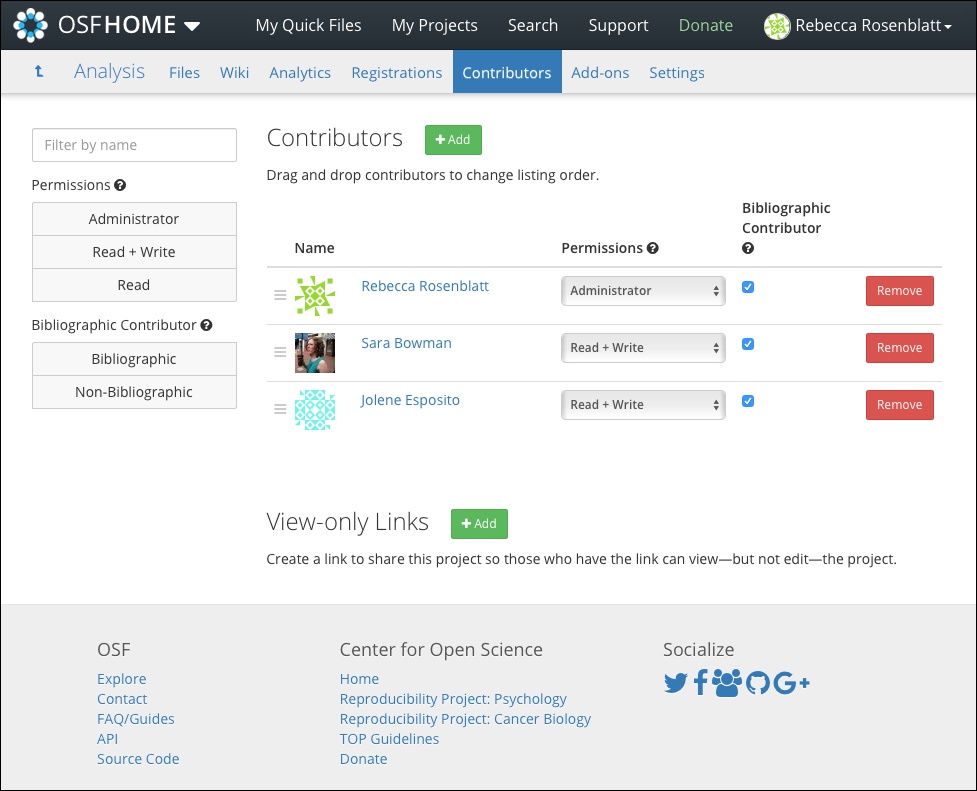Viewport: 977px width, 791px height.
Task: Click help icon under Bibliographic Contributor column header
Action: click(748, 248)
